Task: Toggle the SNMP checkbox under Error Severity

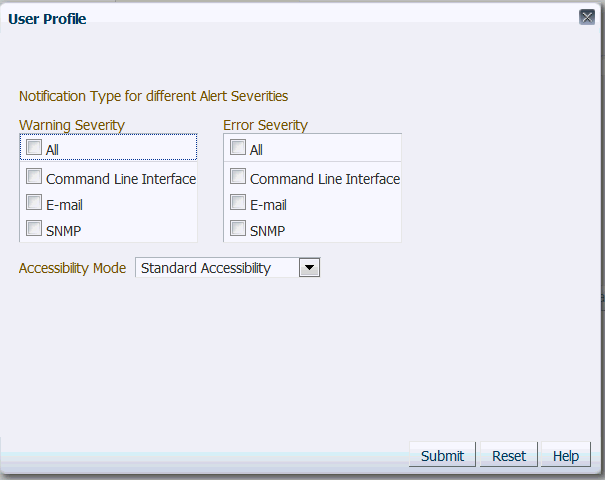Action: pos(238,228)
